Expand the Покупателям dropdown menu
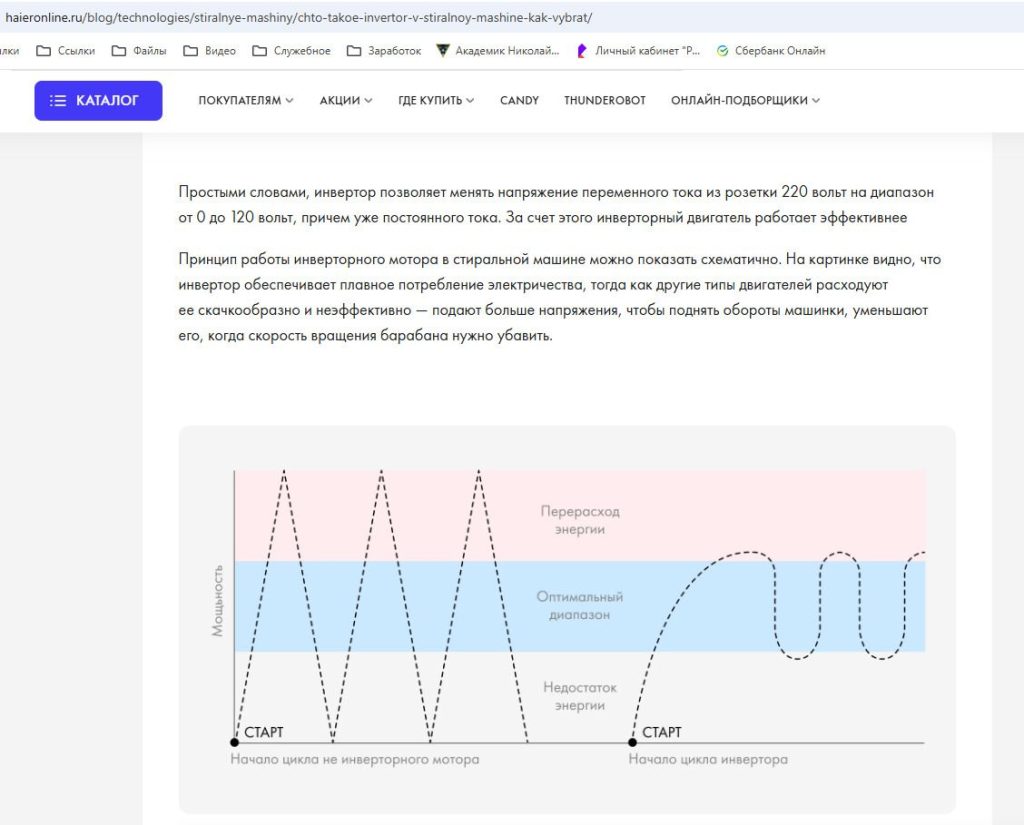 click(245, 100)
